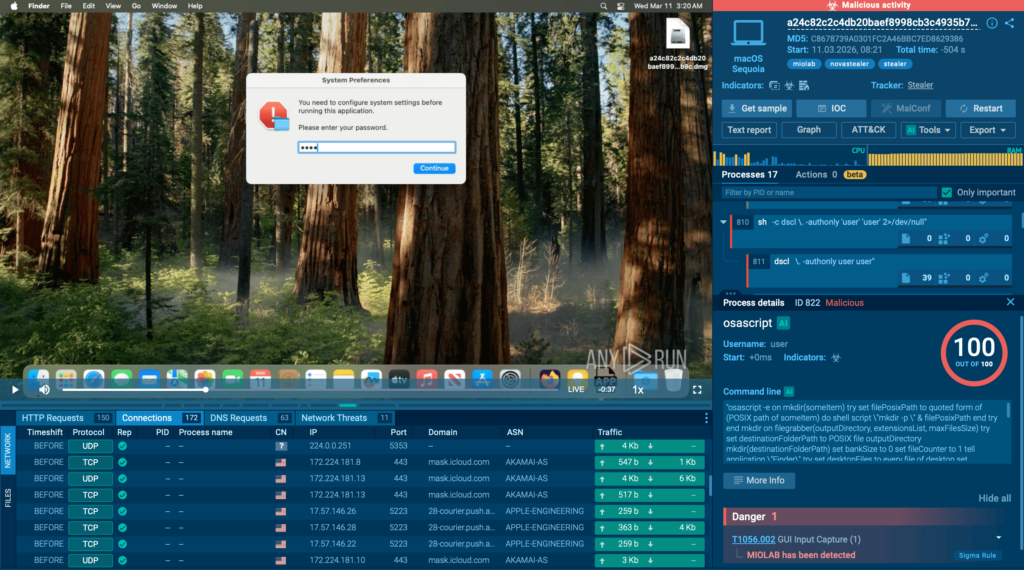Screen dimensions: 1024x570
Task: Click the Firefox icon in the Dock
Action: pyautogui.click(x=549, y=379)
